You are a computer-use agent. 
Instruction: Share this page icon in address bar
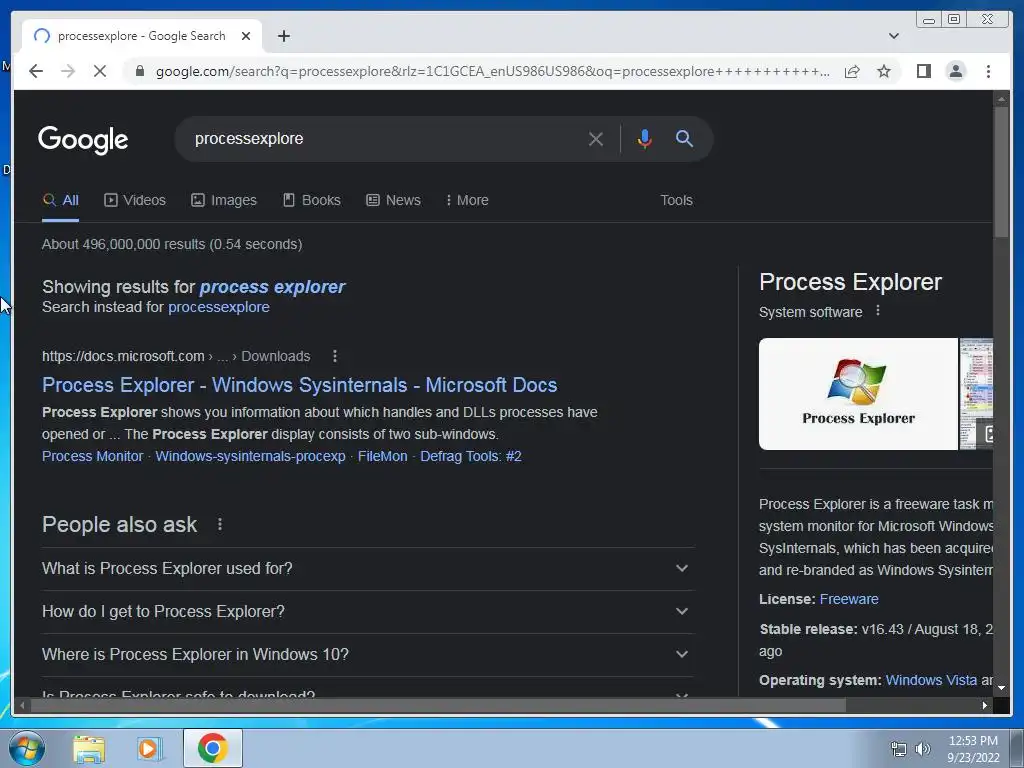[x=852, y=71]
